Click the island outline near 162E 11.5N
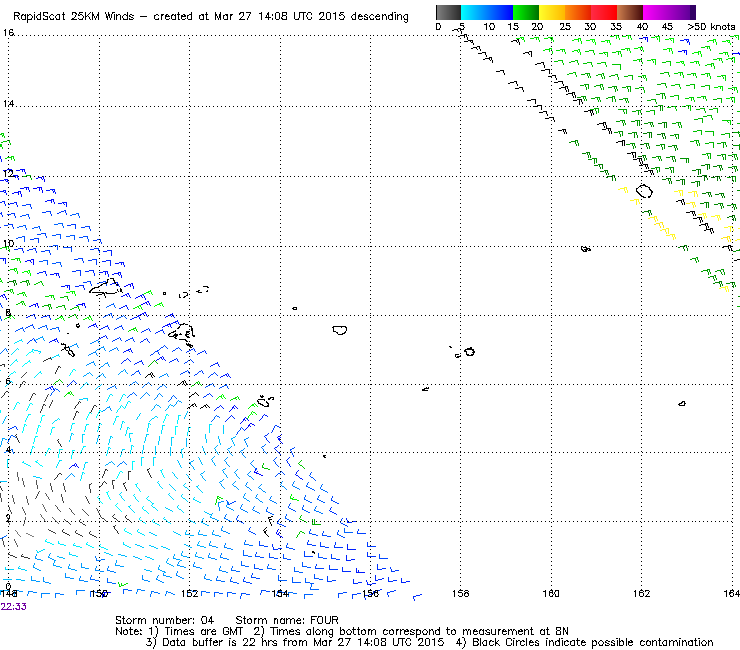 [x=644, y=191]
